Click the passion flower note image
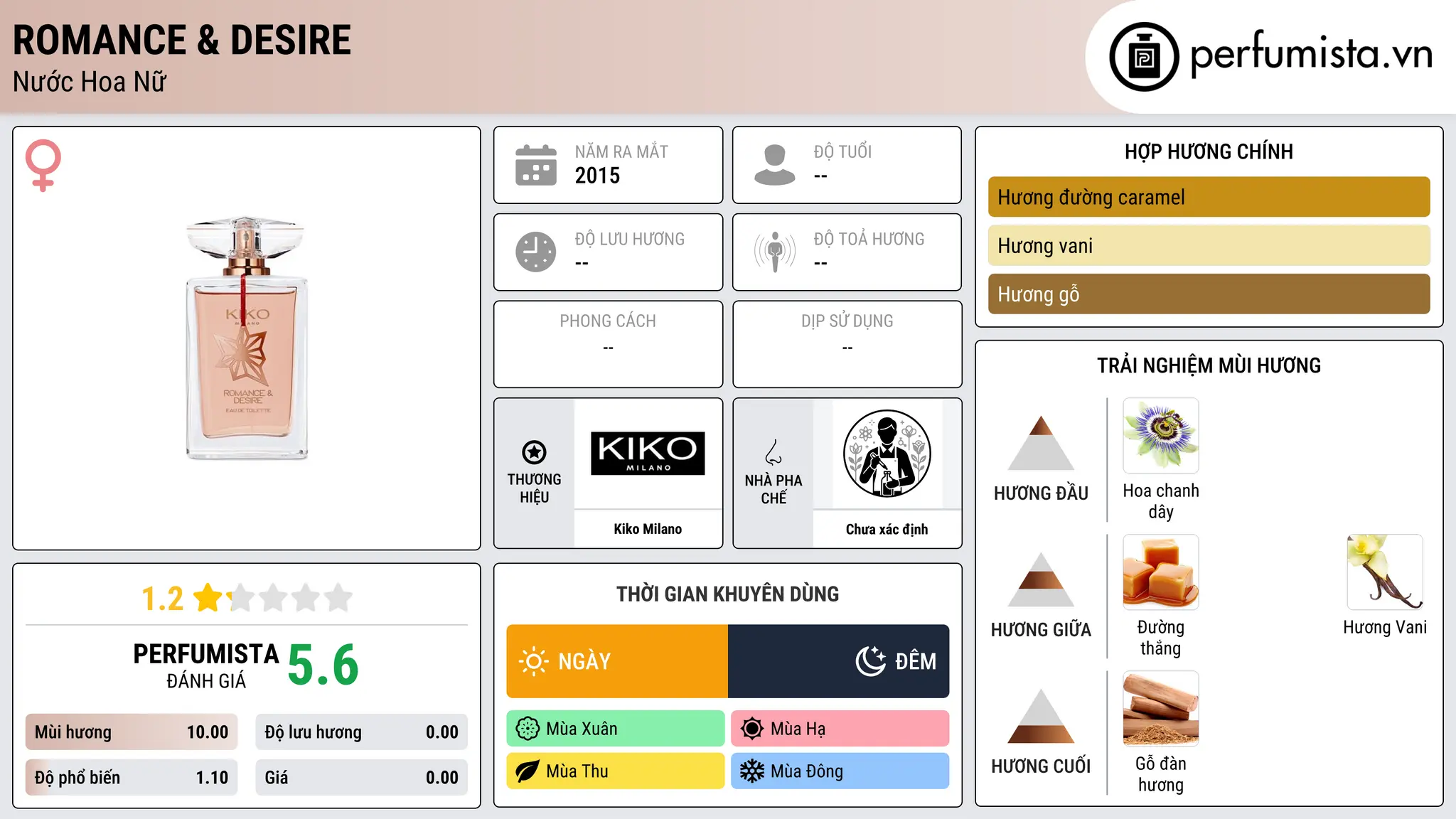This screenshot has height=819, width=1456. coord(1161,436)
